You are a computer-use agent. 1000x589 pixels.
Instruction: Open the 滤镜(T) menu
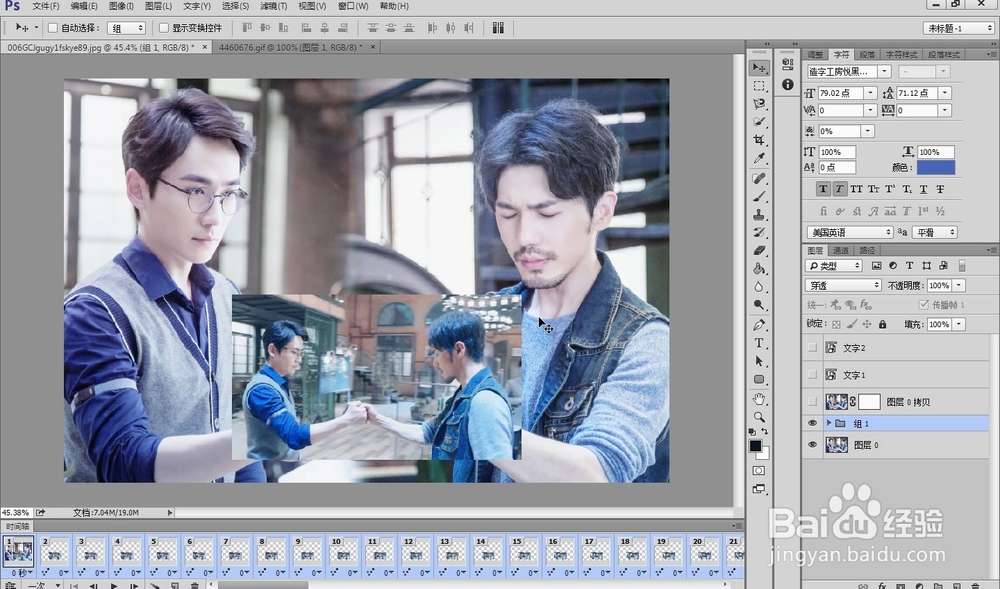coord(274,6)
